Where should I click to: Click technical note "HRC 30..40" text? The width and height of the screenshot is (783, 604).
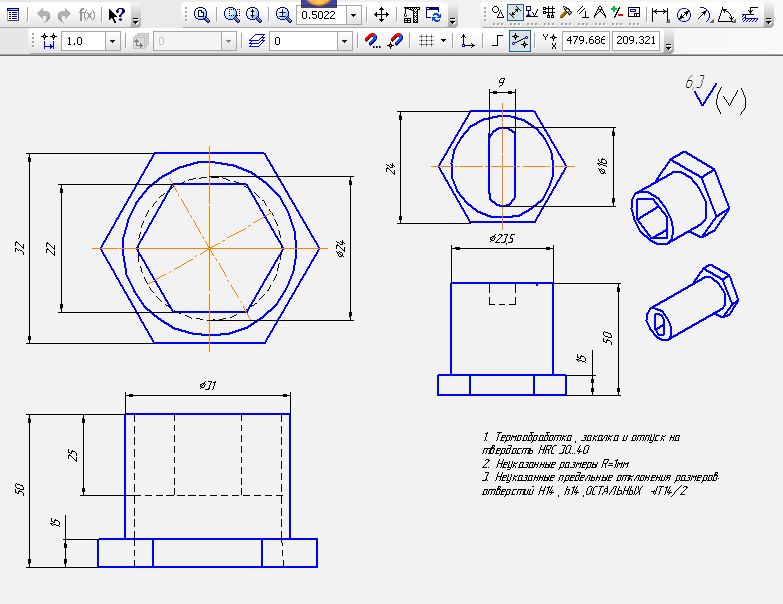point(564,450)
